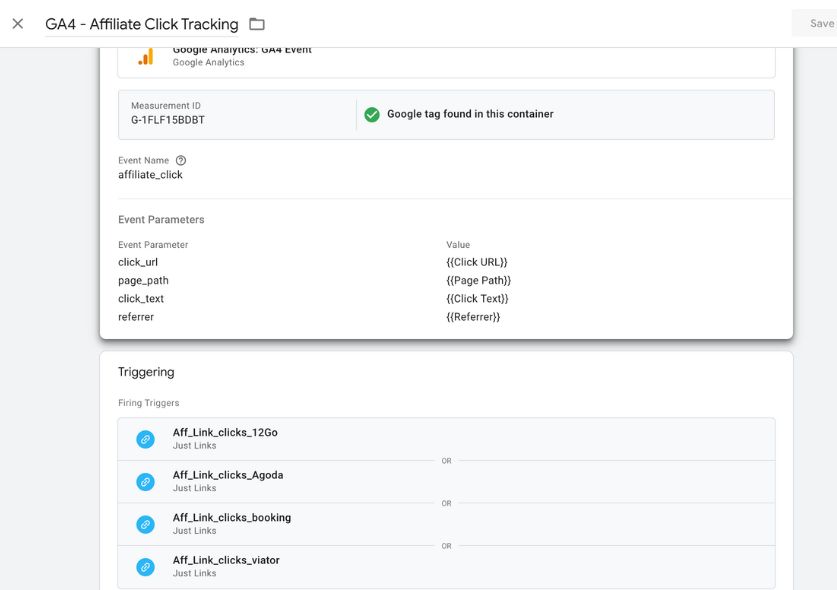Click the link icon for Aff_Link_clicks_booking

[146, 524]
